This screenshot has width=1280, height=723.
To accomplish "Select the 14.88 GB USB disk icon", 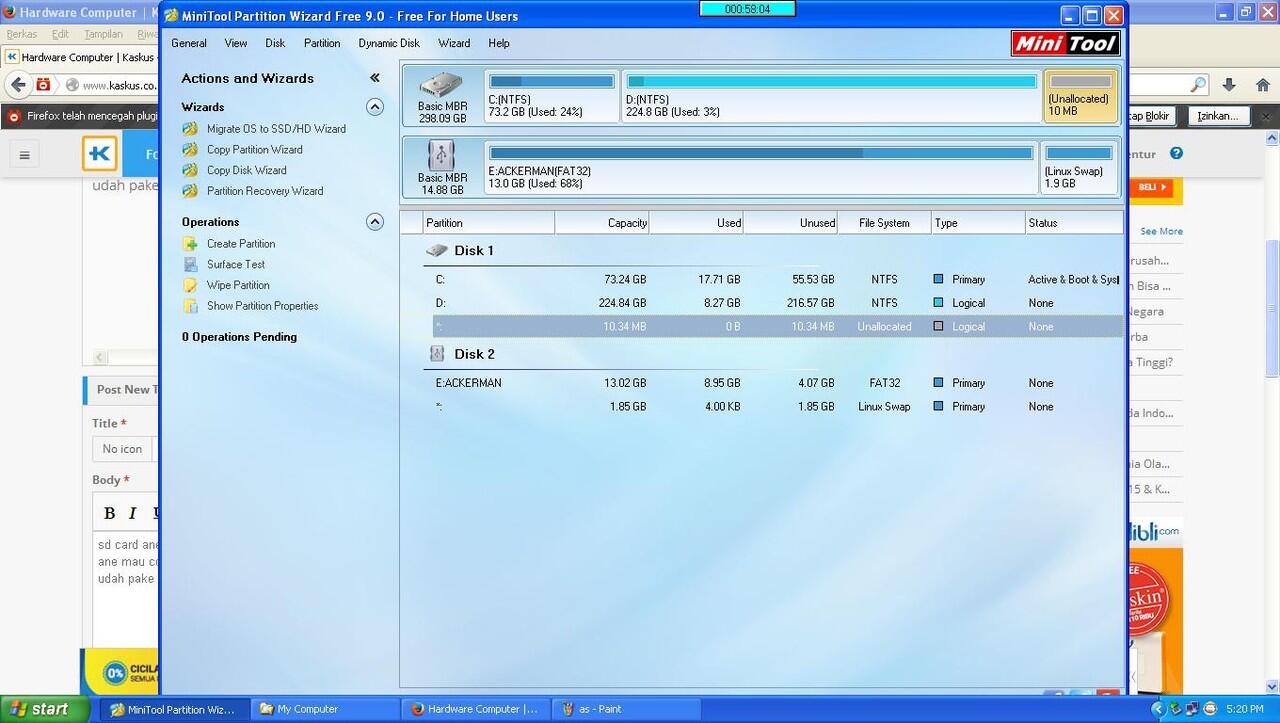I will 441,156.
